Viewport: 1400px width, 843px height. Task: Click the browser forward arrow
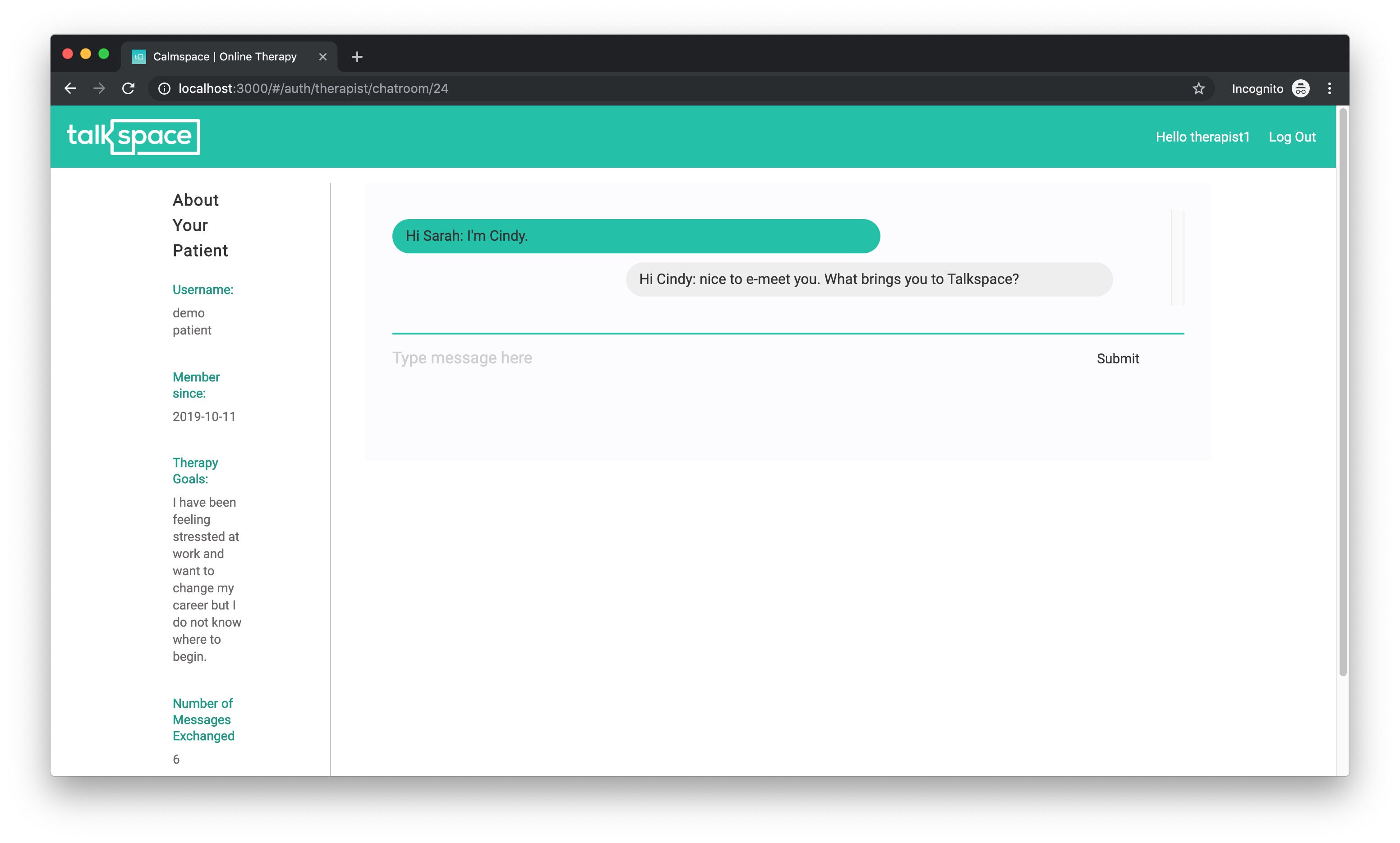coord(99,89)
